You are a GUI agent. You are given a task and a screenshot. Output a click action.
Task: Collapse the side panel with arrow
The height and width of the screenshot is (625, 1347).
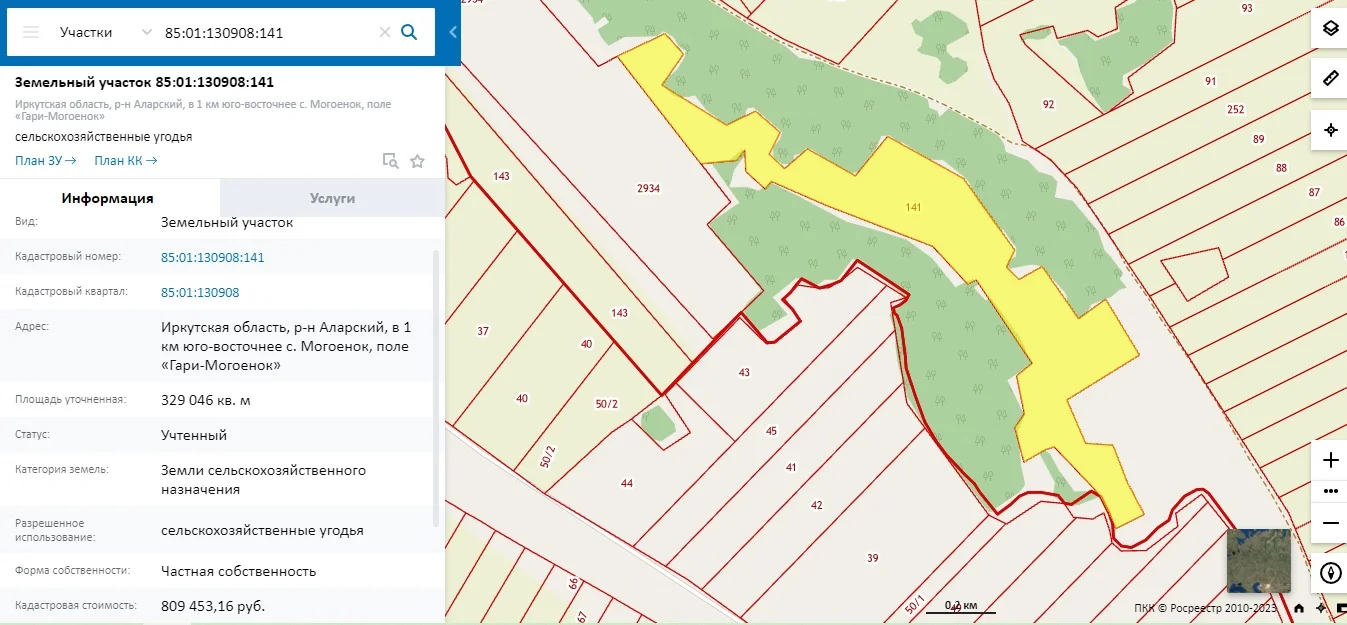pyautogui.click(x=452, y=32)
